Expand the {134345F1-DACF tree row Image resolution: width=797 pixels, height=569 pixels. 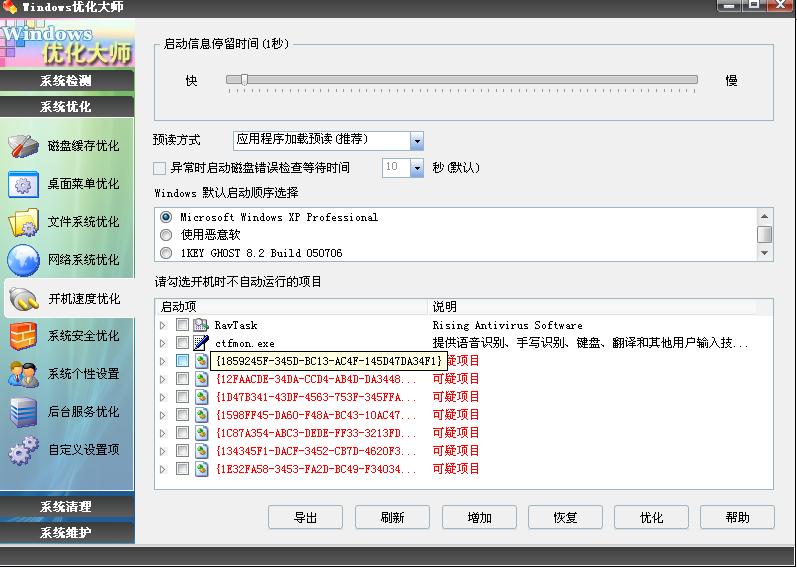point(163,452)
